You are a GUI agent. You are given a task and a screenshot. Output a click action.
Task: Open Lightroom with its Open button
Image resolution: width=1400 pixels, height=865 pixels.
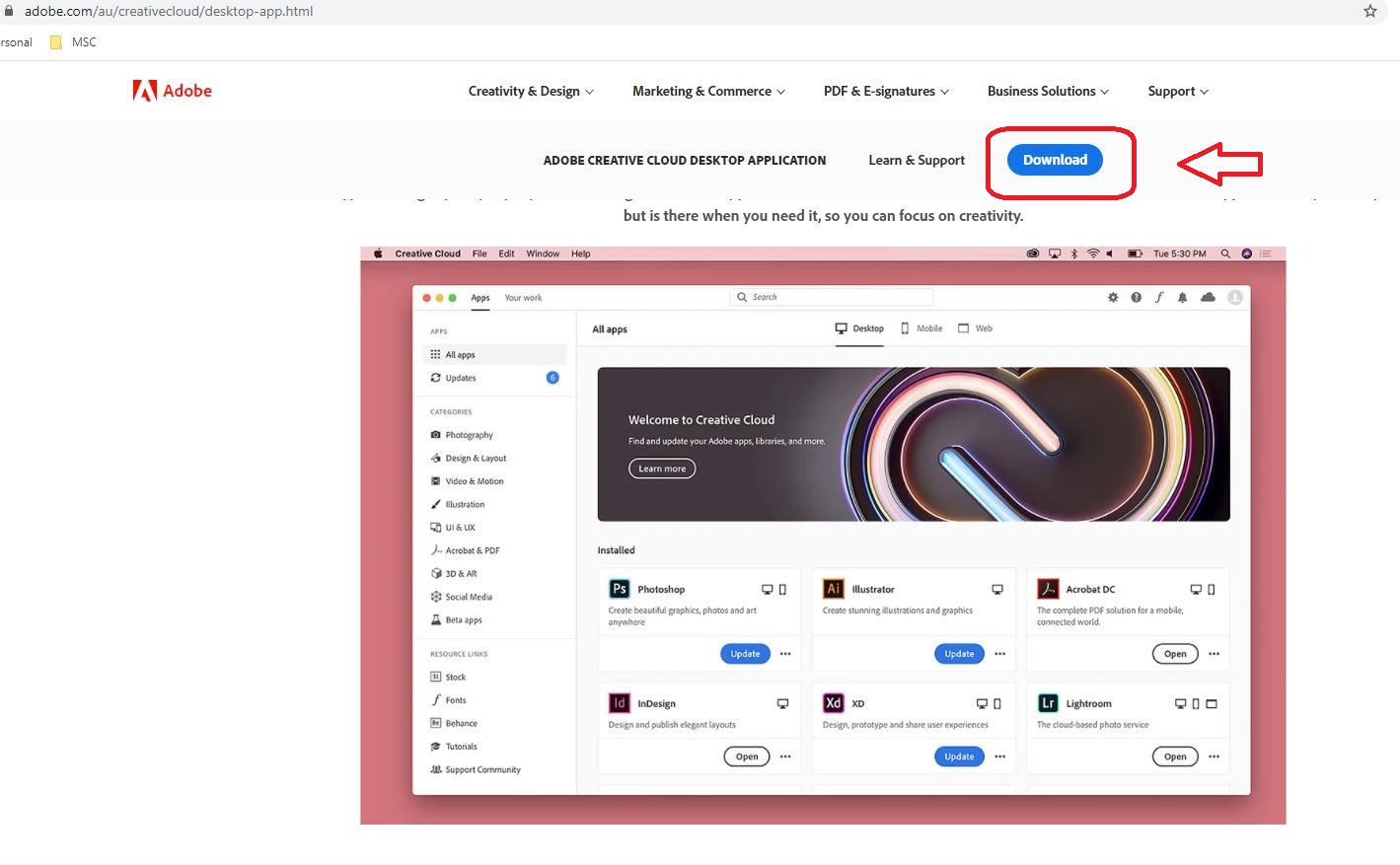click(1175, 757)
